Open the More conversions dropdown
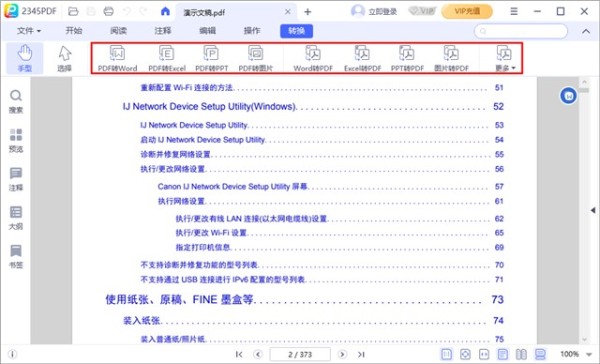This screenshot has width=600, height=364. (505, 59)
